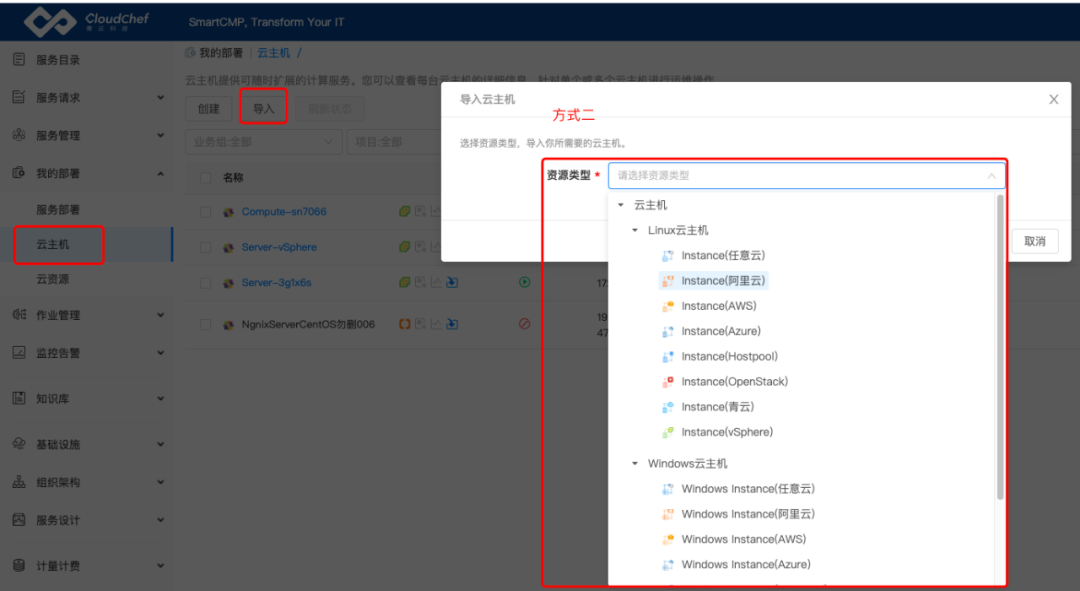Screen dimensions: 1080x591
Task: Check the checkbox next to Compute-sn7066
Action: [205, 211]
